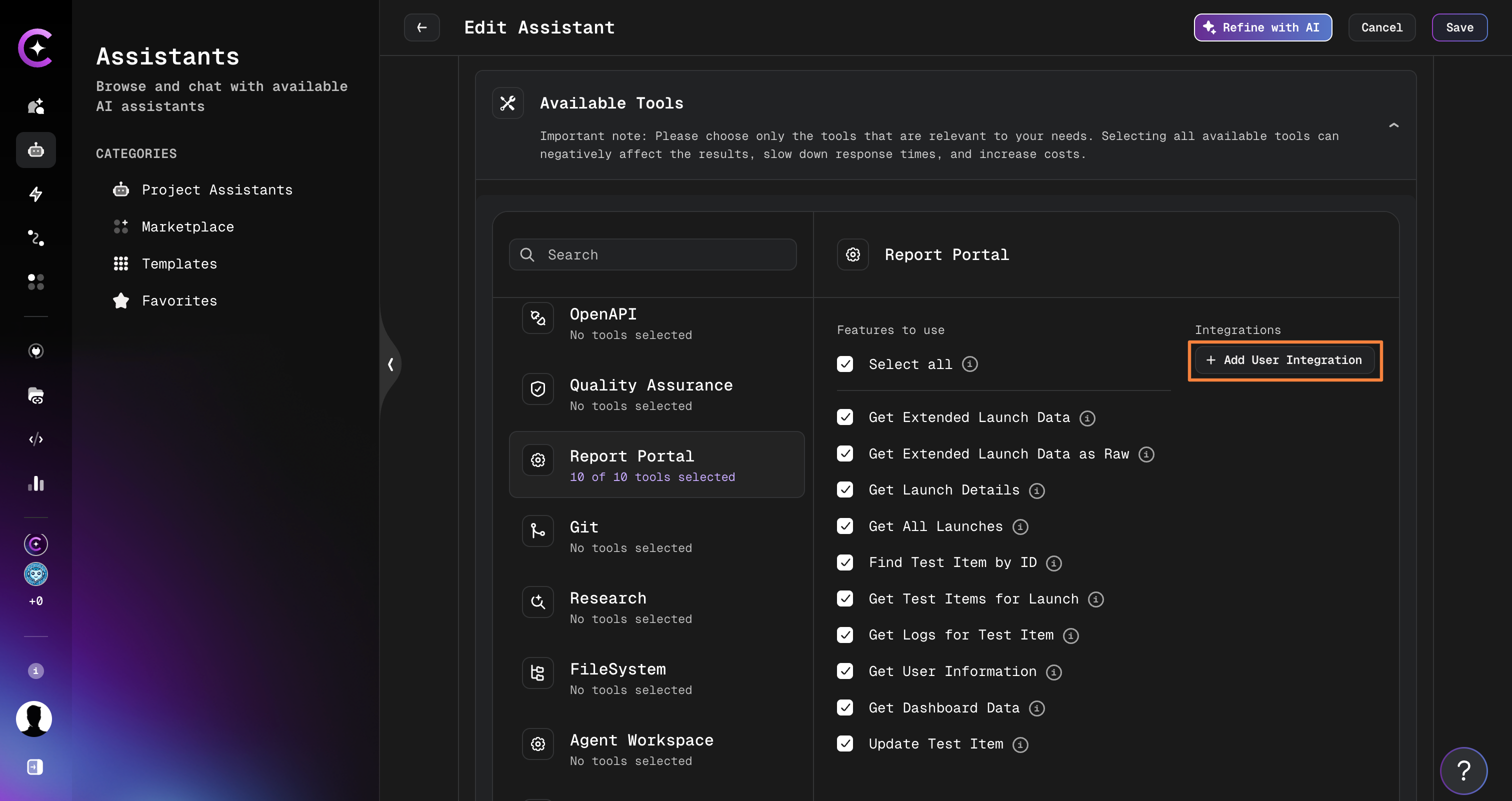Open the workflows path icon in sidebar
Screen dimensions: 1512x801
pos(36,237)
